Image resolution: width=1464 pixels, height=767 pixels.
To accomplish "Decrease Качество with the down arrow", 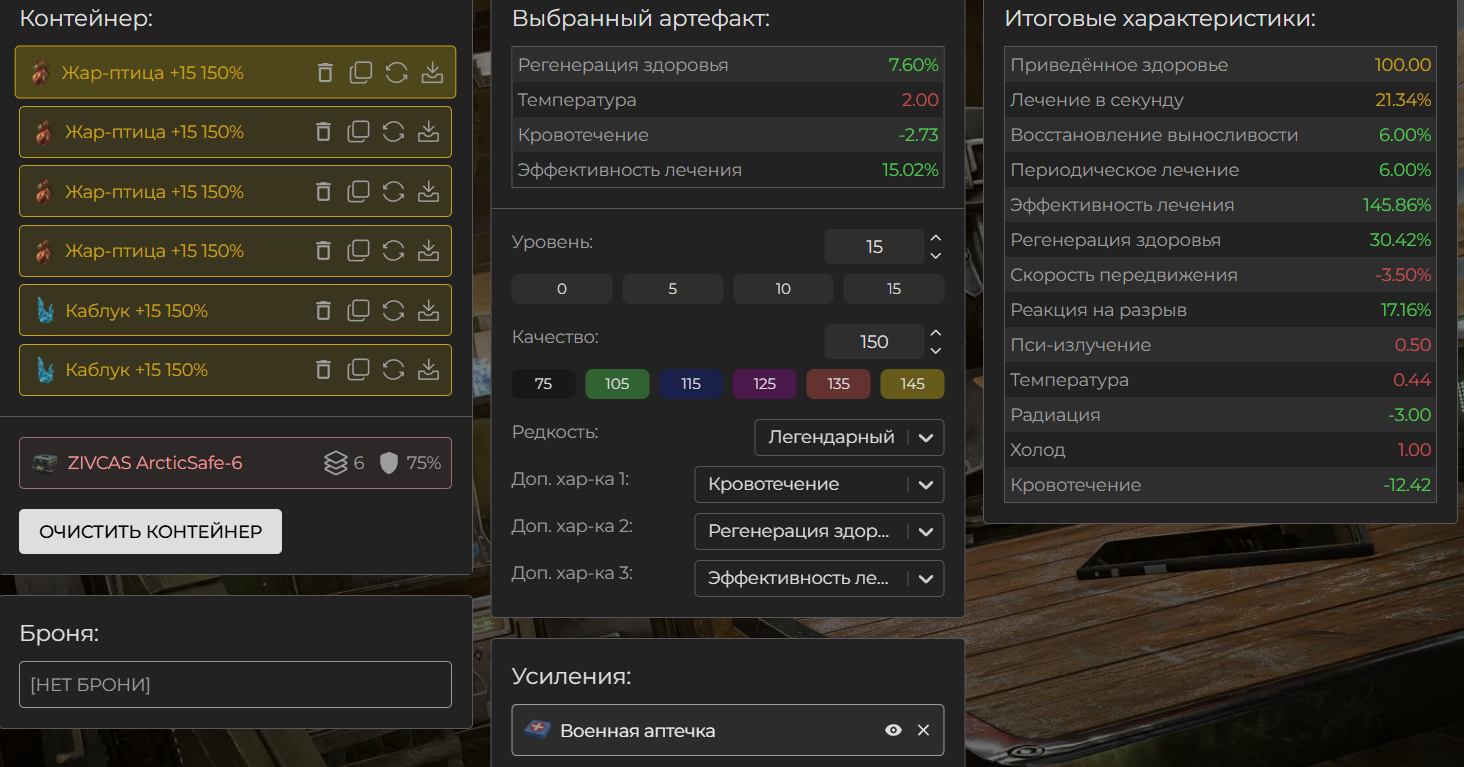I will (936, 351).
